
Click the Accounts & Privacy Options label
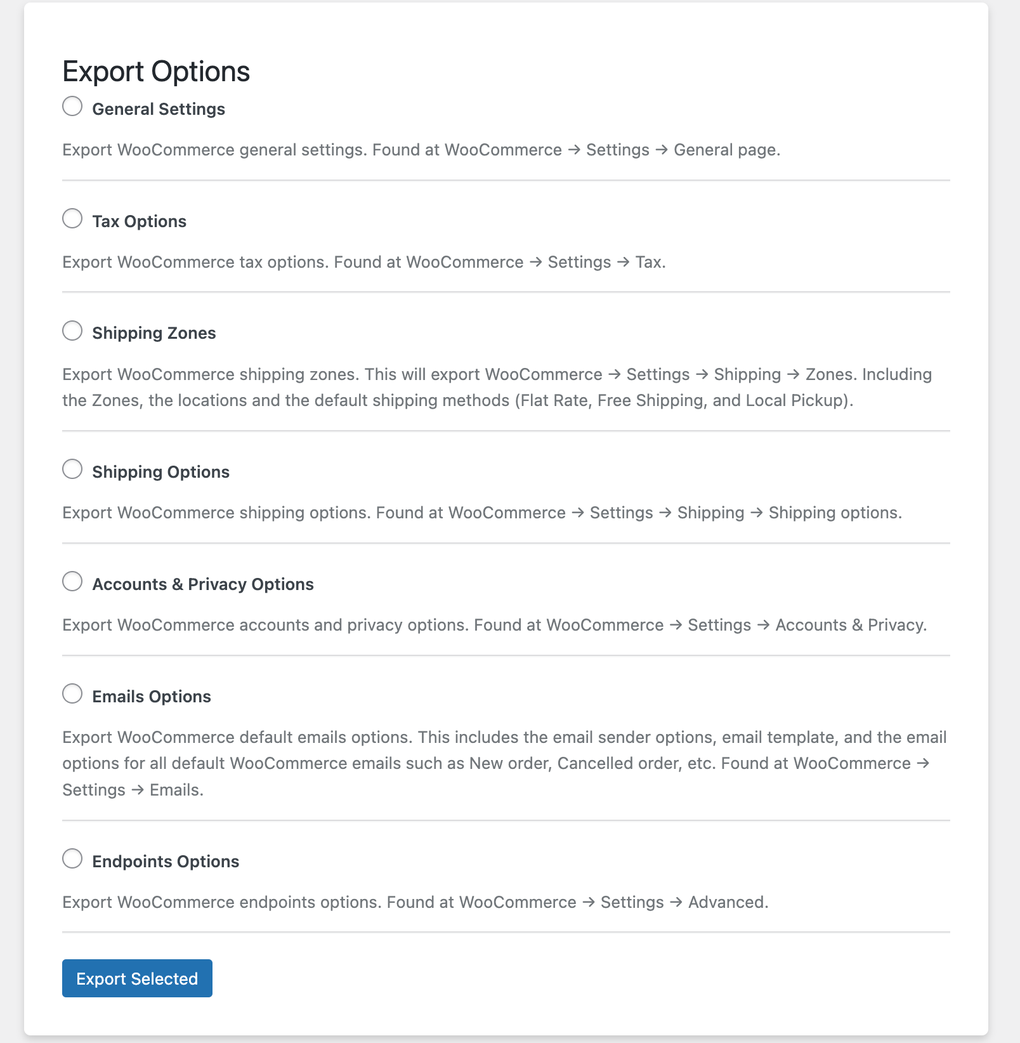[203, 584]
